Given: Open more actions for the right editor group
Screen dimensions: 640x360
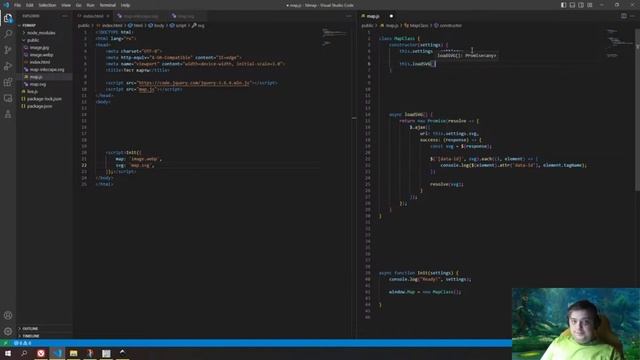Looking at the screenshot, I should pyautogui.click(x=633, y=16).
